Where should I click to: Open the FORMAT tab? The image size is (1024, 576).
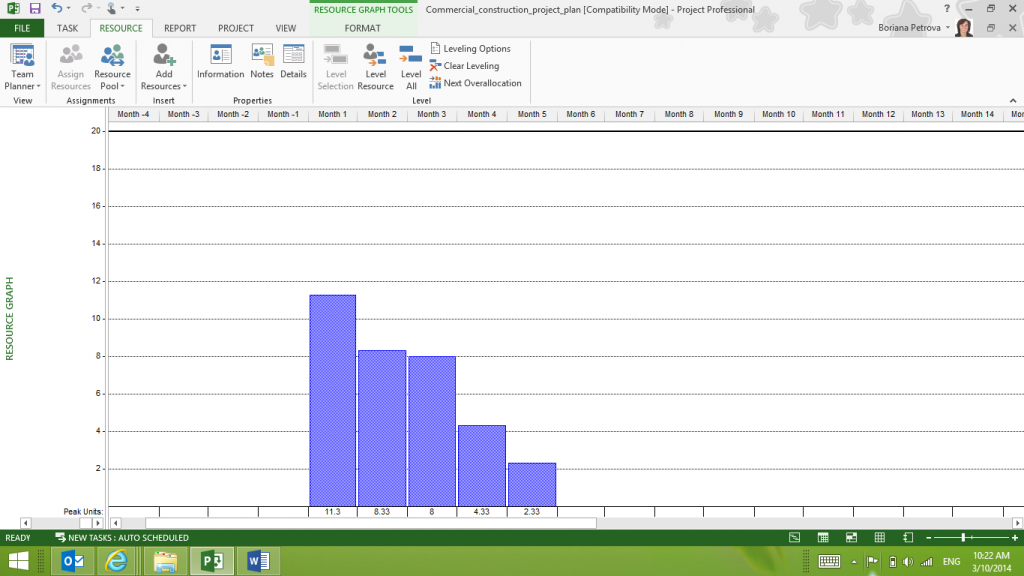click(x=362, y=28)
